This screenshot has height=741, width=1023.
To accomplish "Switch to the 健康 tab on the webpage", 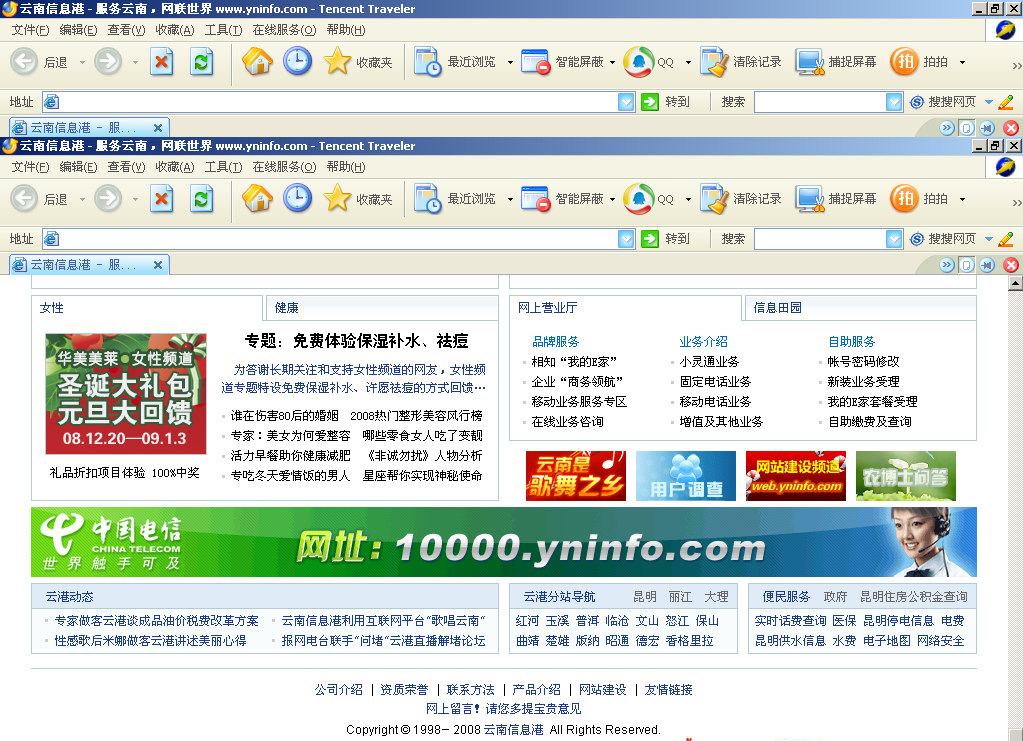I will pyautogui.click(x=287, y=308).
